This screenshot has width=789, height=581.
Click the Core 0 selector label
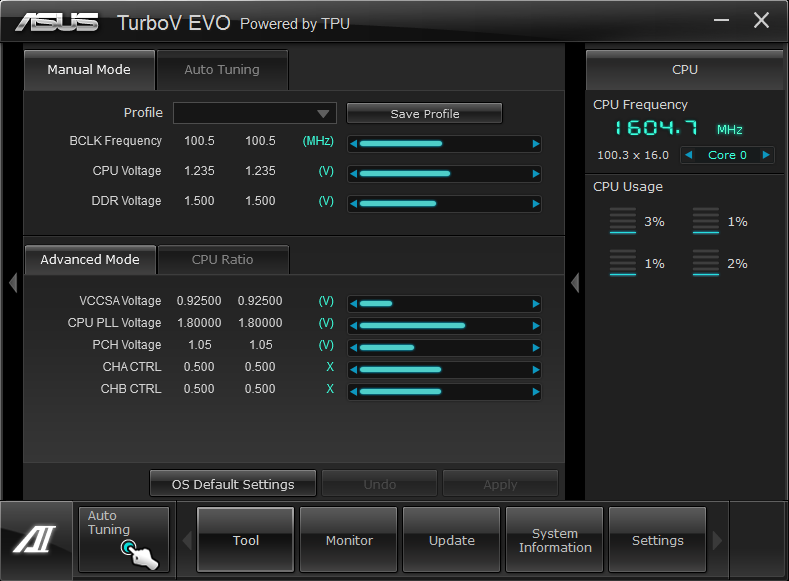(x=727, y=155)
